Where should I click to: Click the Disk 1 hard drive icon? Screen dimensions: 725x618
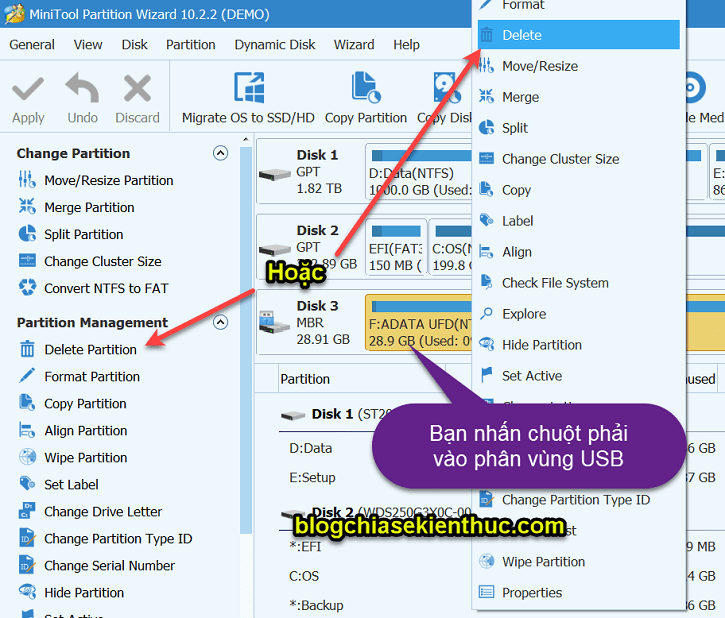pos(275,174)
